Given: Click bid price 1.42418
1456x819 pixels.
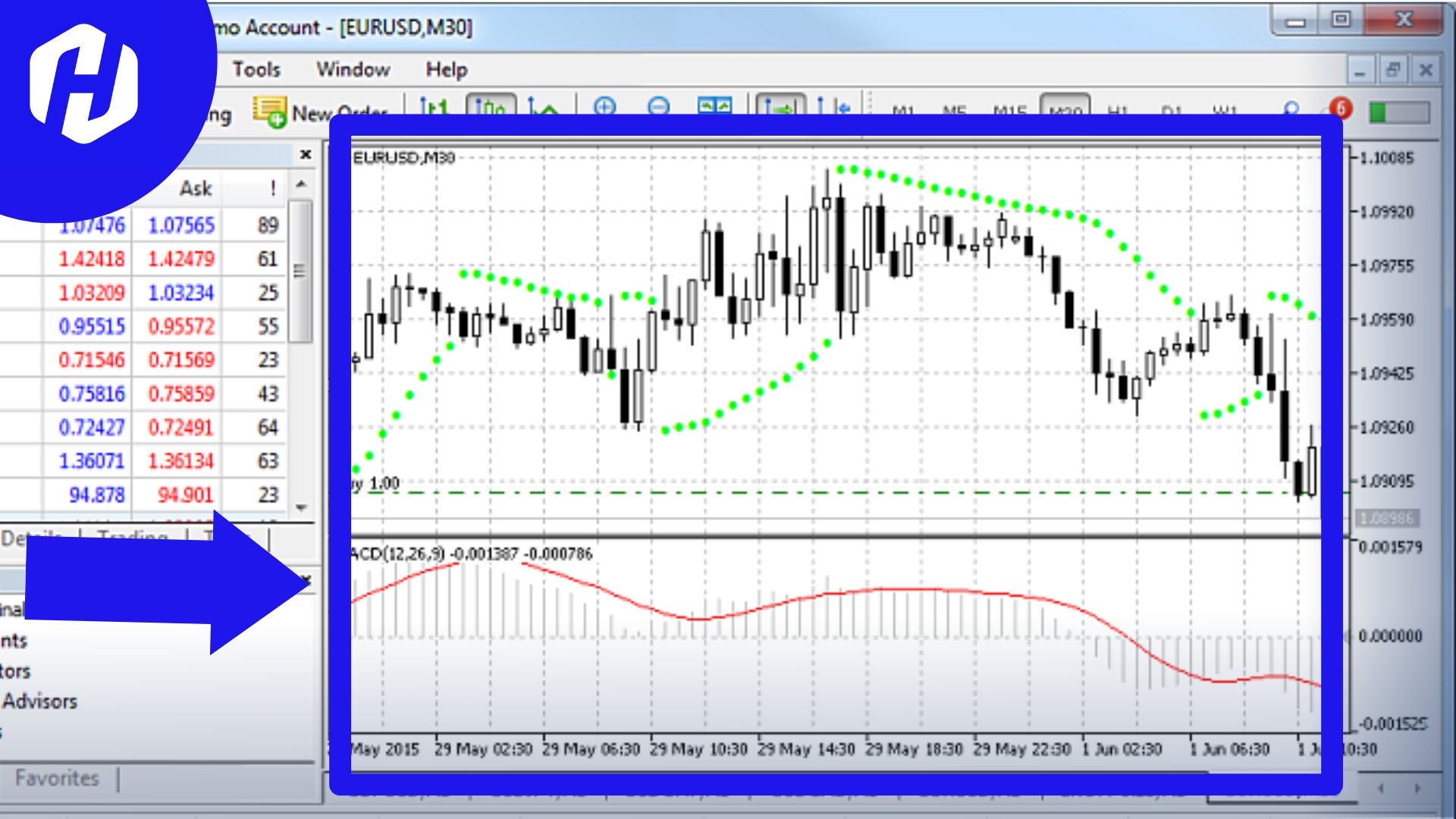Looking at the screenshot, I should pos(92,259).
